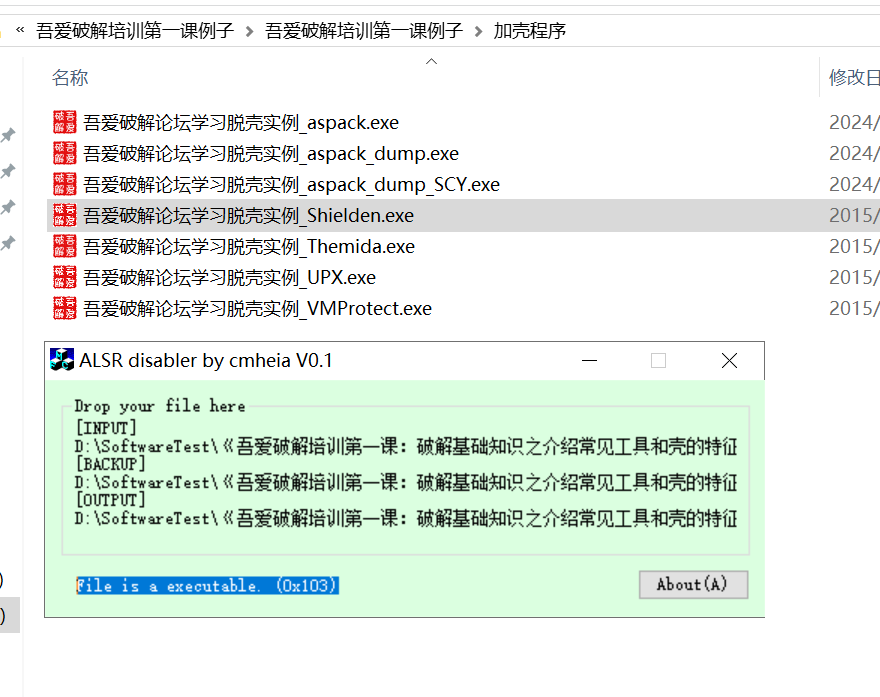
Task: Click the Shielden.exe file icon
Action: point(64,216)
